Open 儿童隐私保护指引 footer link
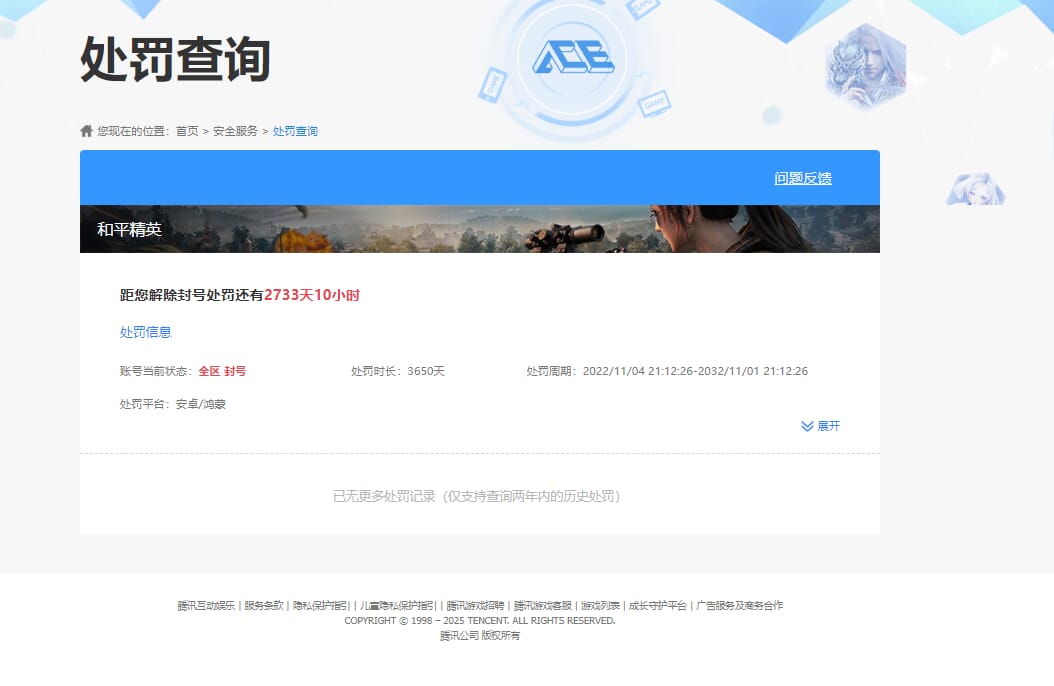Image resolution: width=1054 pixels, height=686 pixels. click(398, 605)
